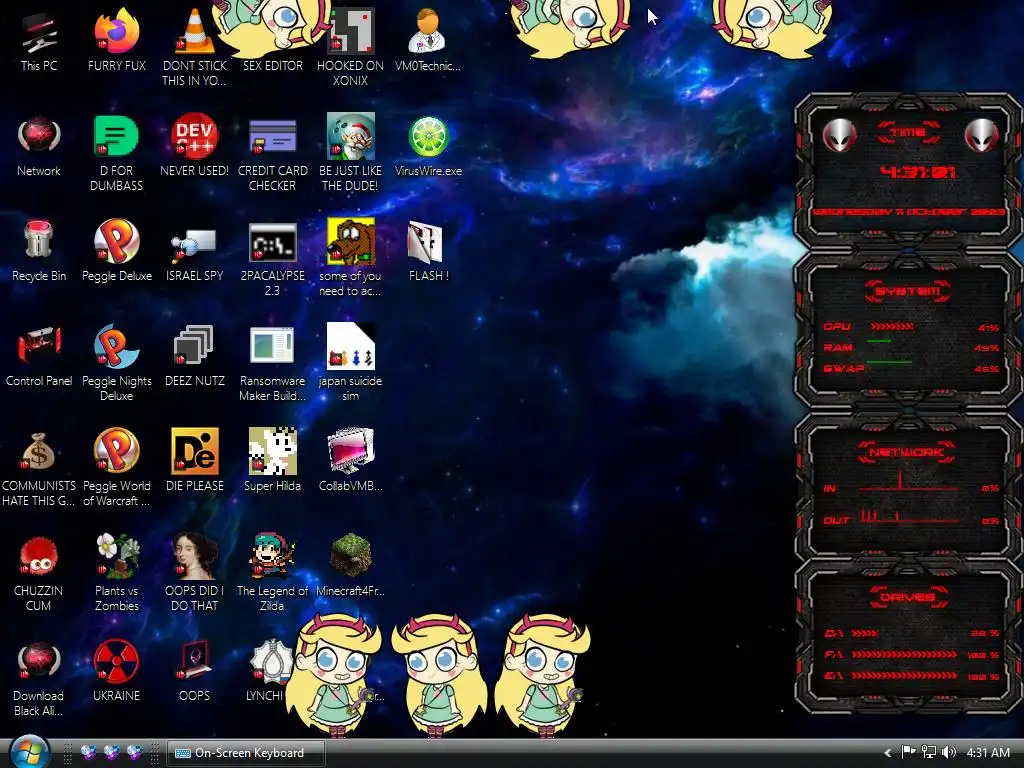Click NETWORK widget header
The width and height of the screenshot is (1024, 768).
tap(908, 452)
